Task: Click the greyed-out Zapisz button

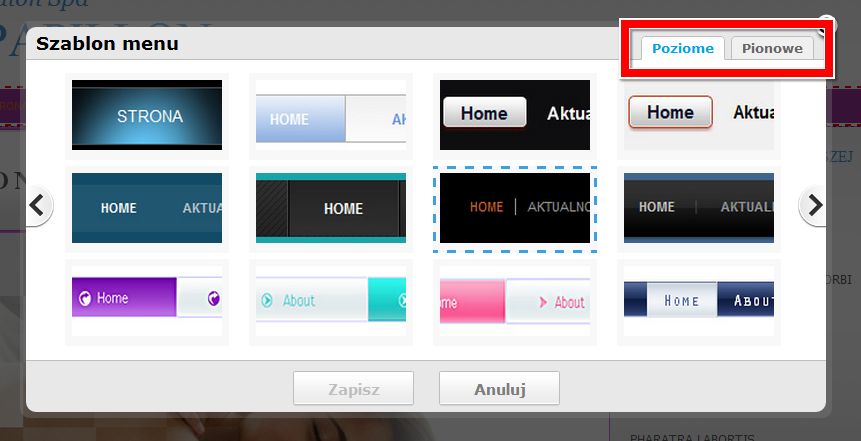Action: (x=353, y=388)
